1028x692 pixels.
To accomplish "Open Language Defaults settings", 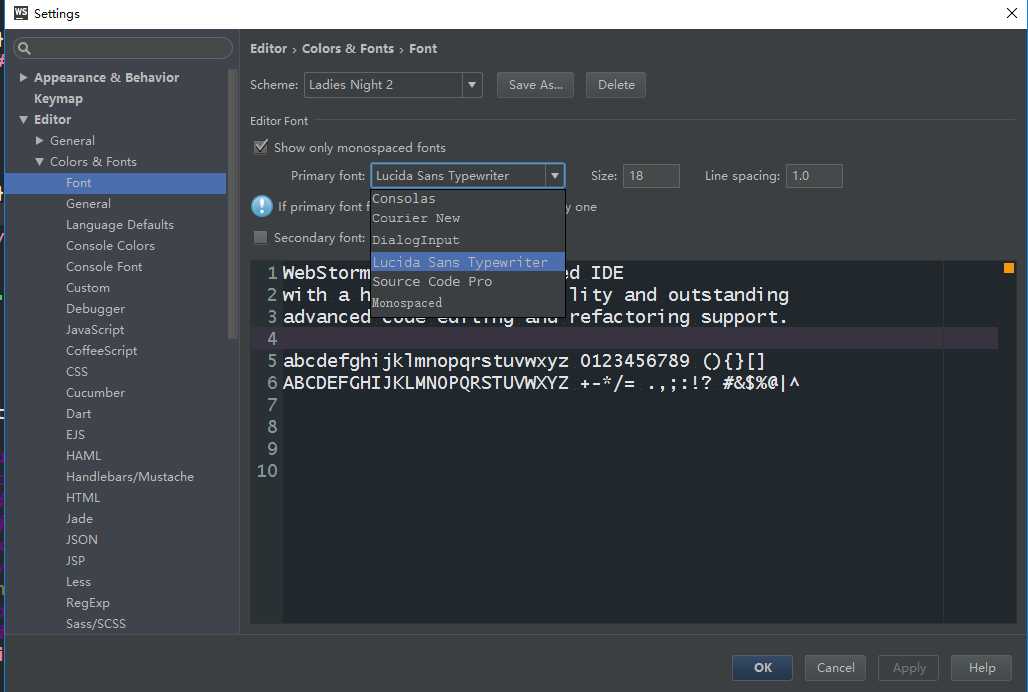I will click(x=120, y=225).
